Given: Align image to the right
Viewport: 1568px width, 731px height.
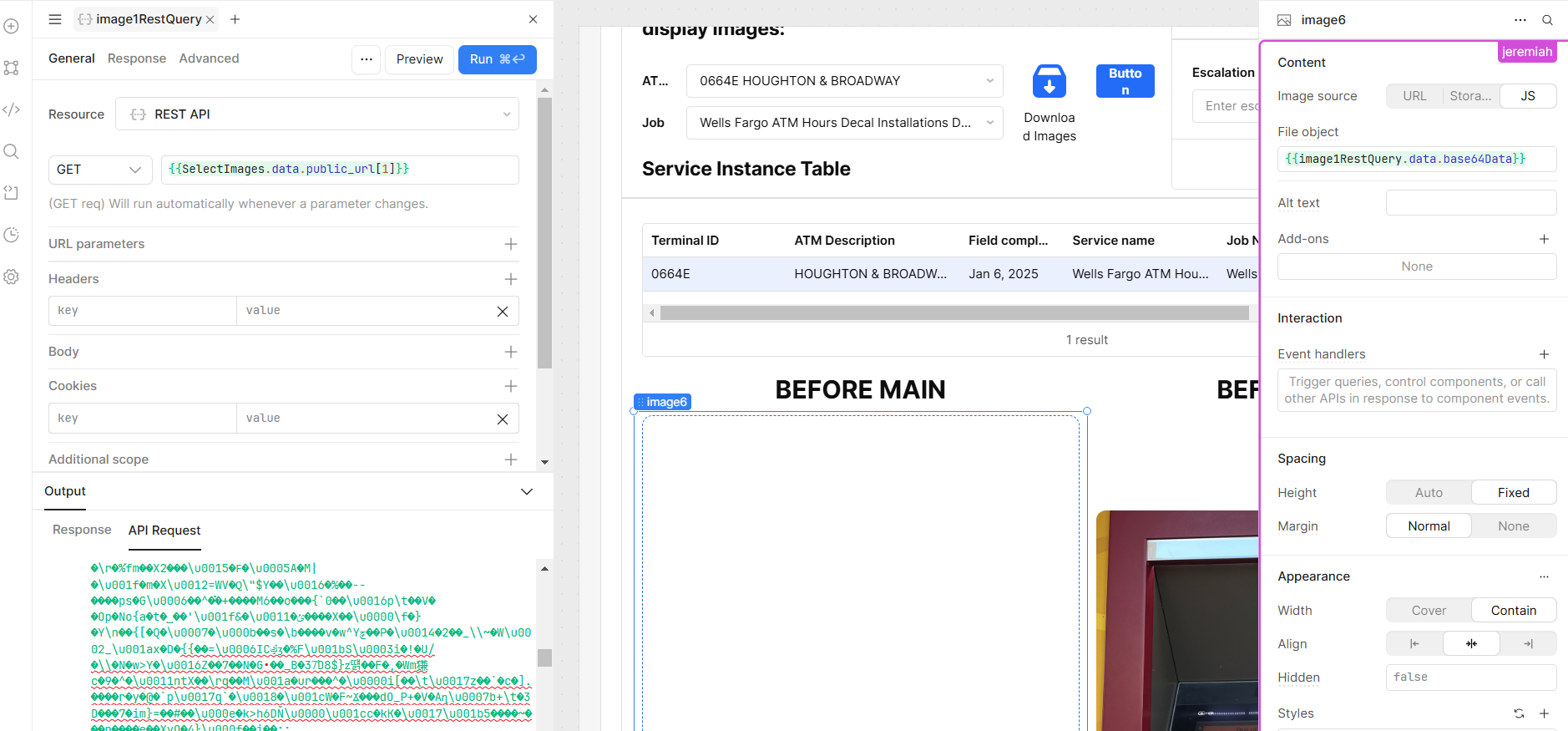Looking at the screenshot, I should pyautogui.click(x=1528, y=644).
